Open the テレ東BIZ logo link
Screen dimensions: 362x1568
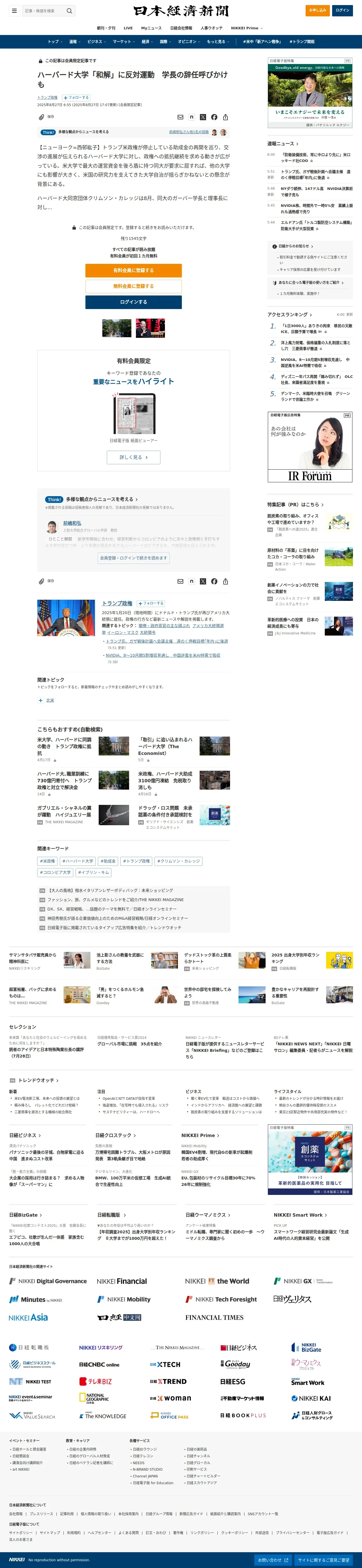[x=96, y=1382]
